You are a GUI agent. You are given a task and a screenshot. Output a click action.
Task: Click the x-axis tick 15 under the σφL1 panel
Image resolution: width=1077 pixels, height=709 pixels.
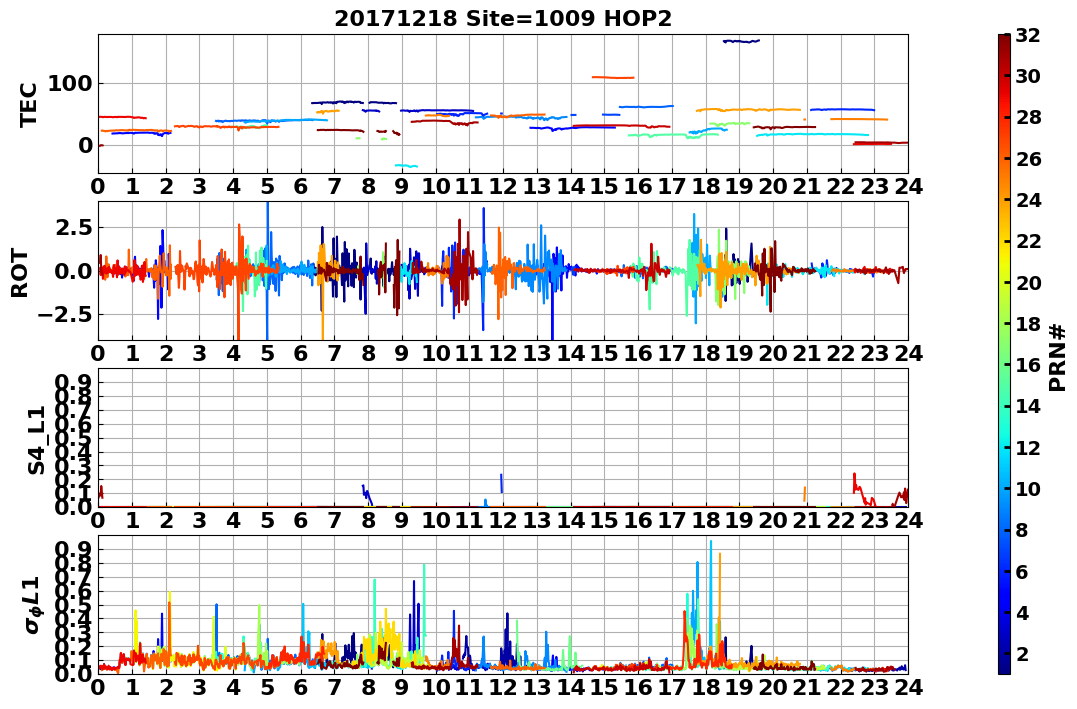(604, 687)
